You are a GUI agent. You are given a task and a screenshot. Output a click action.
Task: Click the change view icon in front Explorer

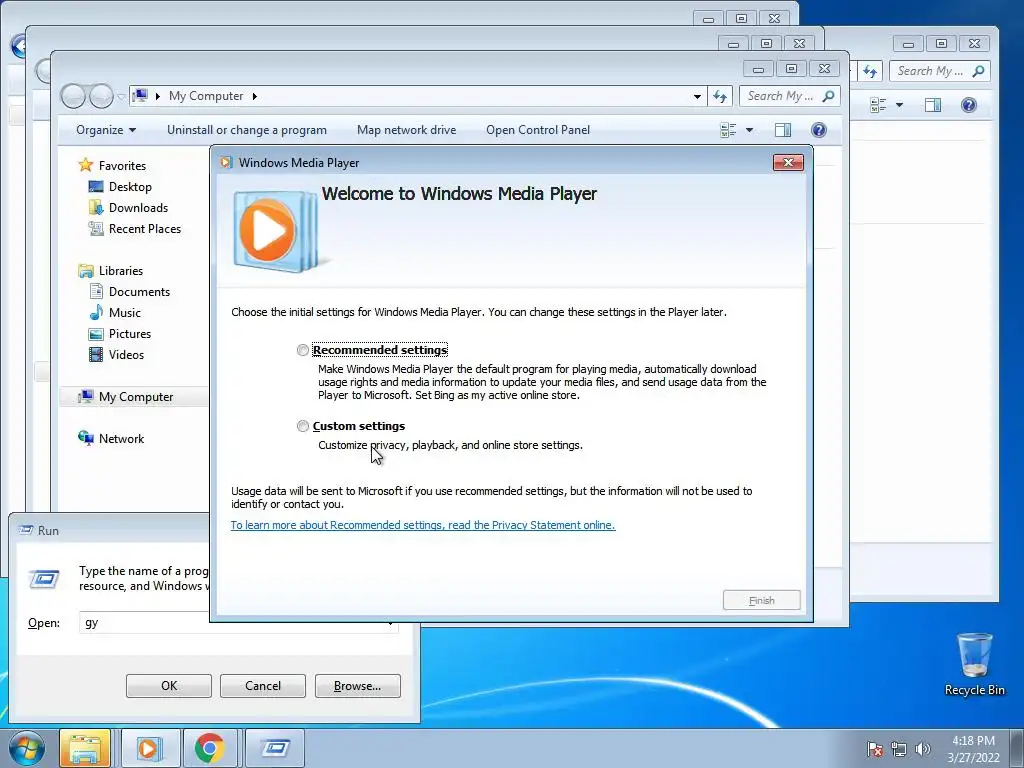tap(728, 130)
